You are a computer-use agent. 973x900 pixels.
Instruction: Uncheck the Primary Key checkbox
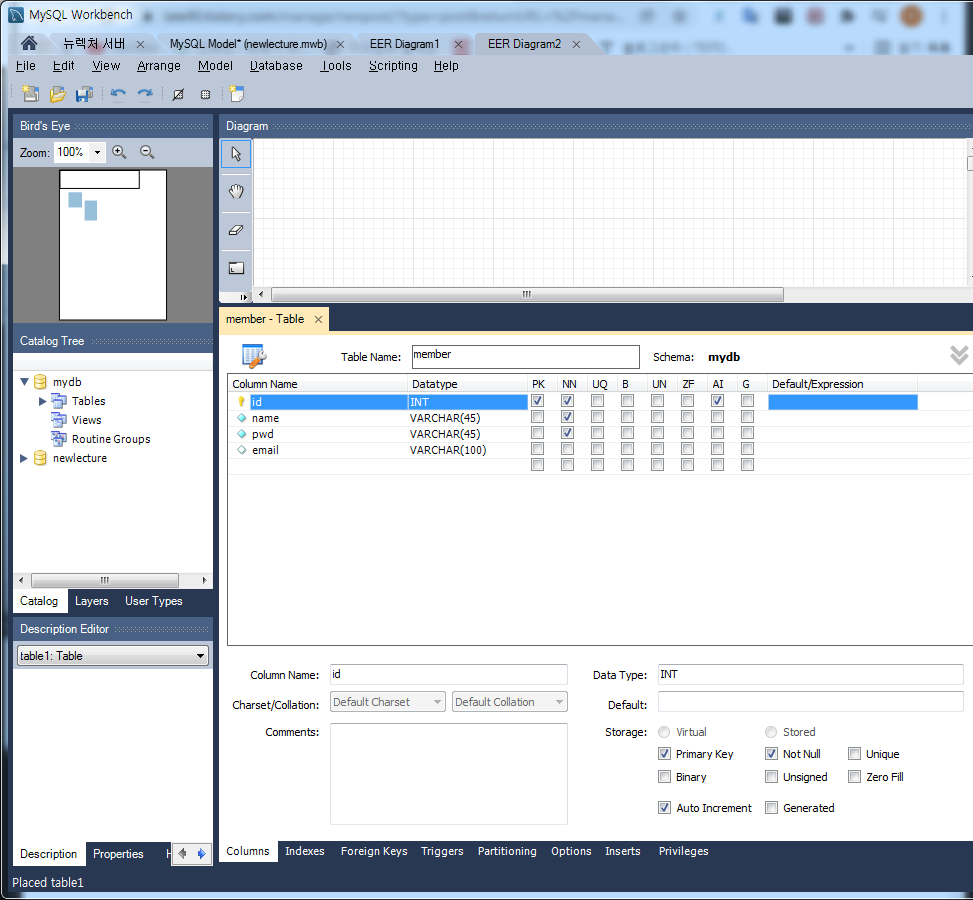(x=664, y=754)
